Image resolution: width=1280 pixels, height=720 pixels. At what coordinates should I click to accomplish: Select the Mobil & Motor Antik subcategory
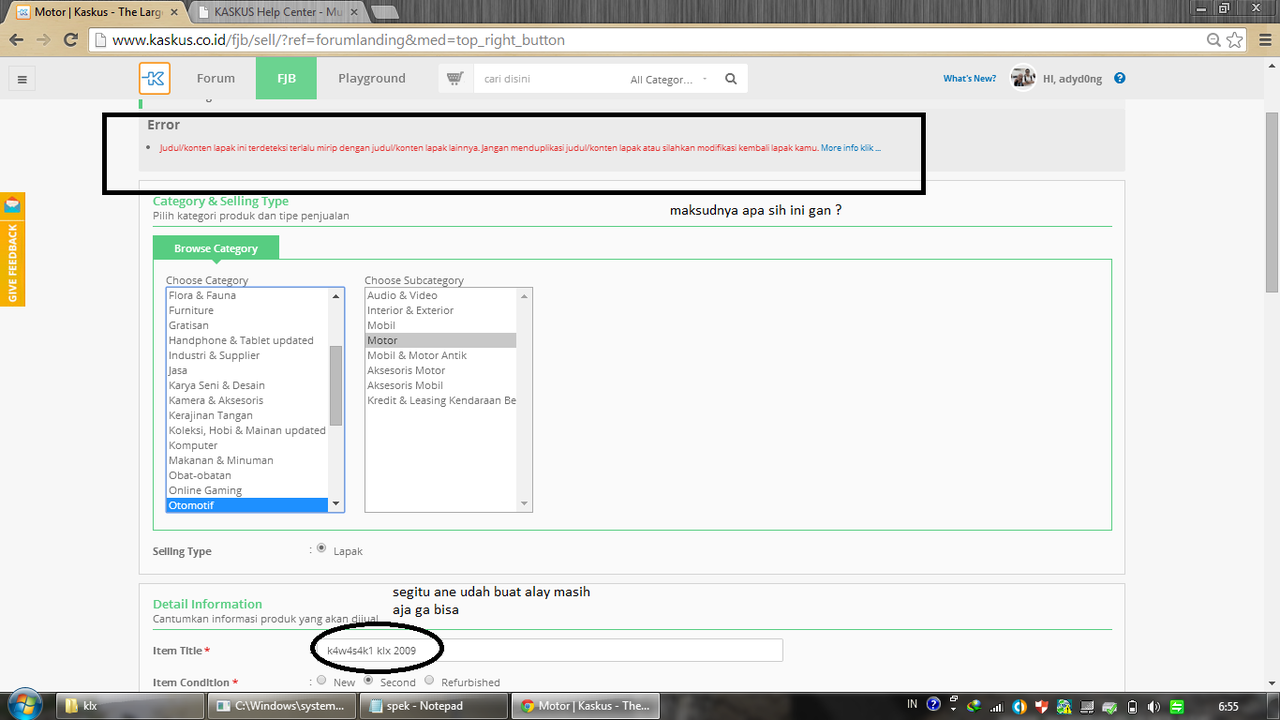(440, 355)
